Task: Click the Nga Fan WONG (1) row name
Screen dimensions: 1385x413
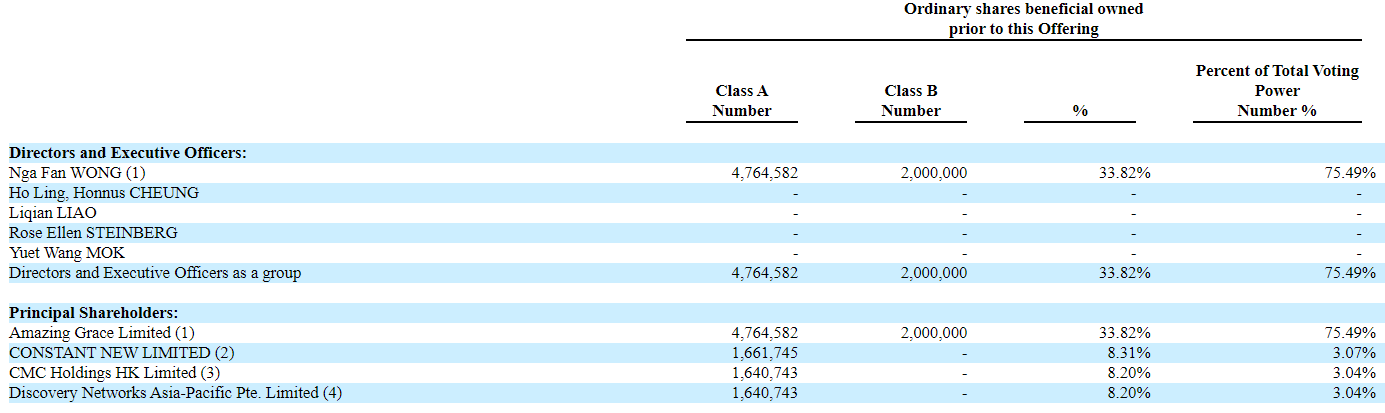Action: coord(77,173)
